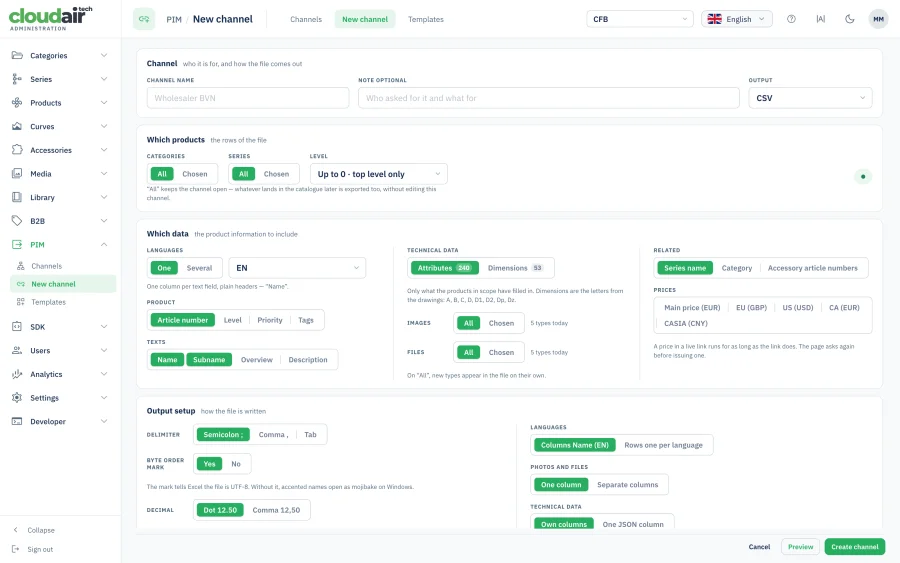This screenshot has height=563, width=900.
Task: Click PIM breadcrumb link
Action: click(174, 20)
